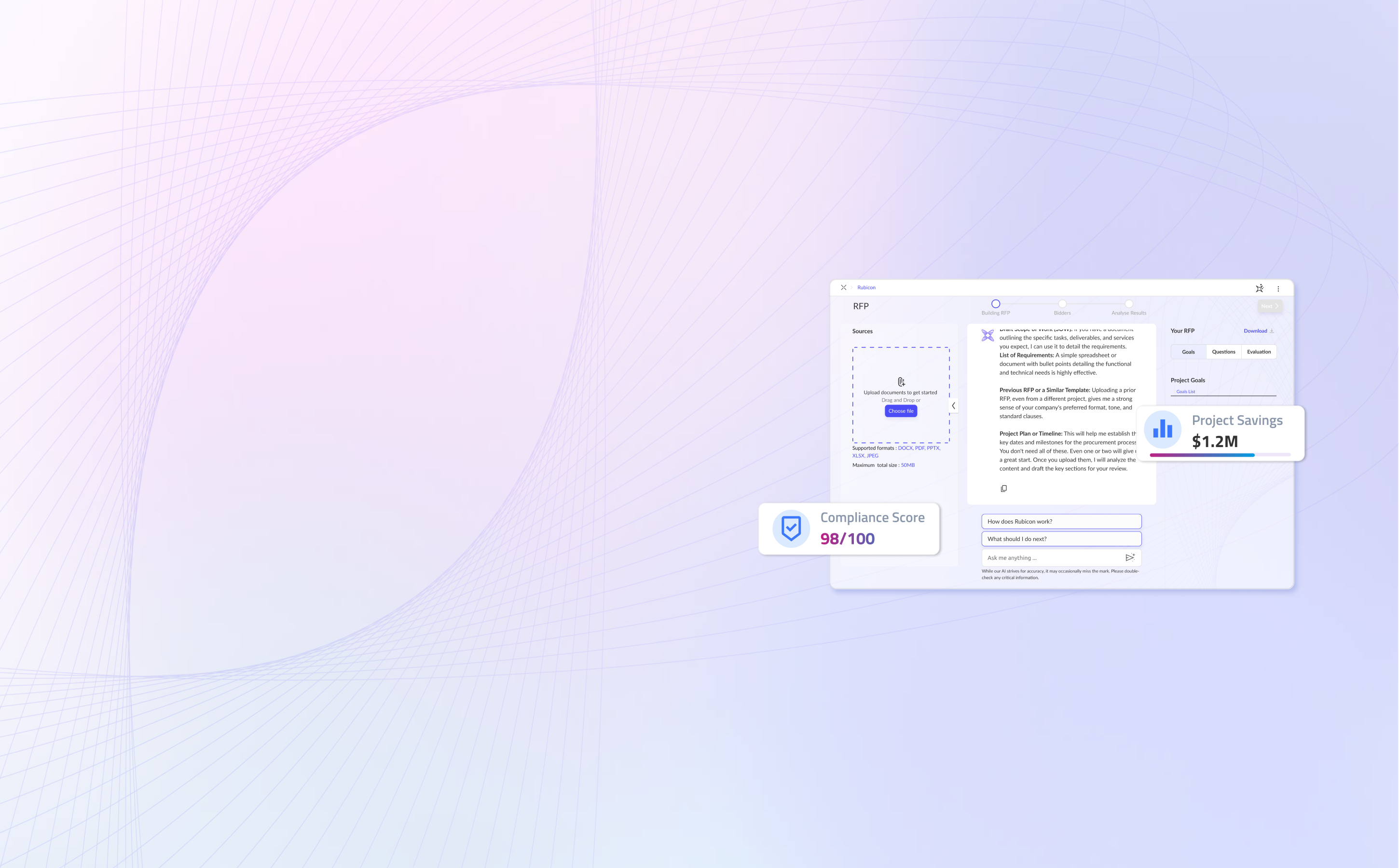
Task: Open the Rubicon breadcrumb link
Action: pos(866,287)
